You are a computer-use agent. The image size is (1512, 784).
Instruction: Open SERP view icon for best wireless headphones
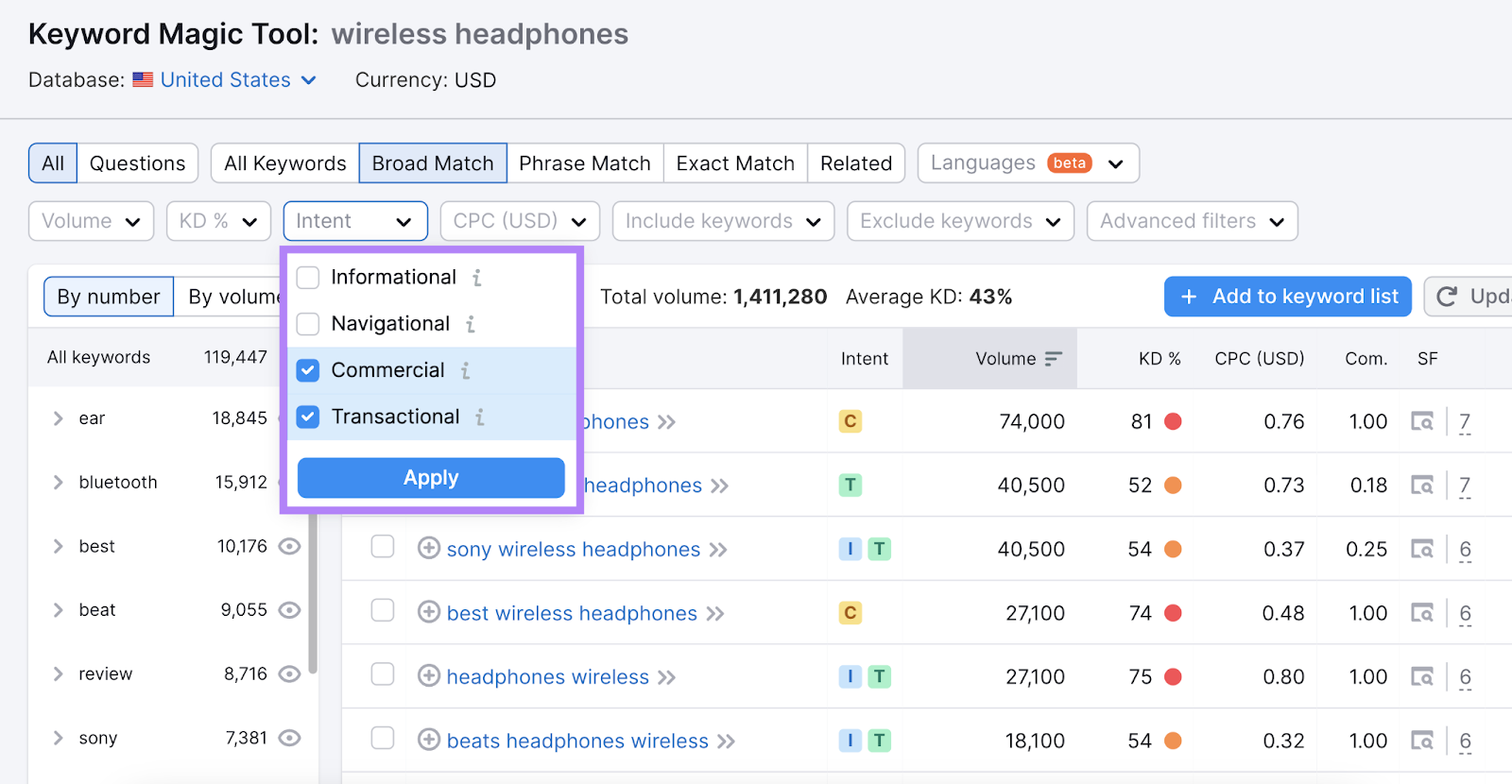click(x=1422, y=613)
